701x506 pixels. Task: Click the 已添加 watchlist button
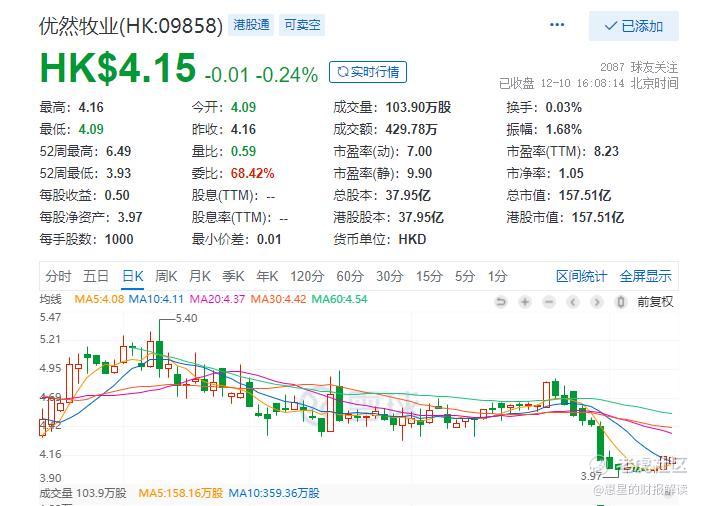click(633, 26)
